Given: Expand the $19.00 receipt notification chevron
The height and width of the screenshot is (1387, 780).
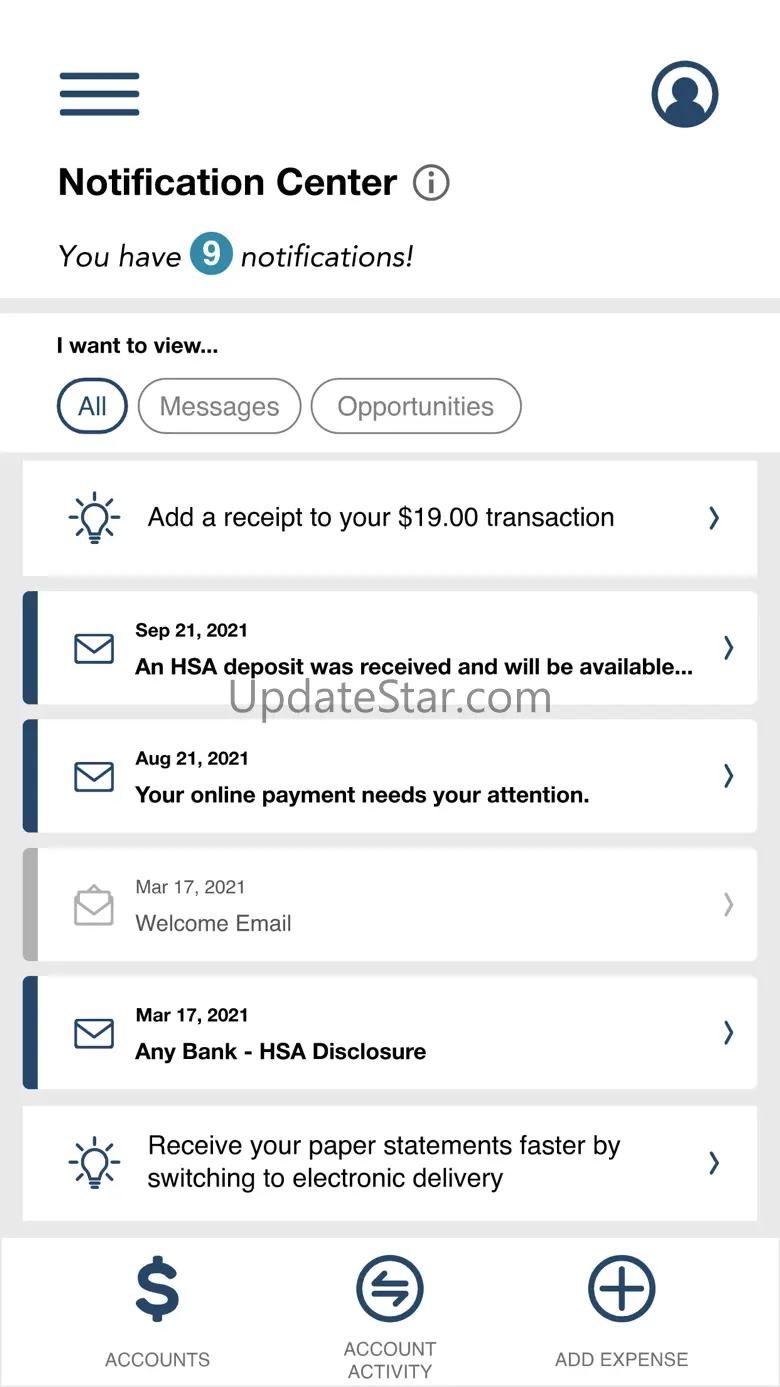Looking at the screenshot, I should pos(714,518).
